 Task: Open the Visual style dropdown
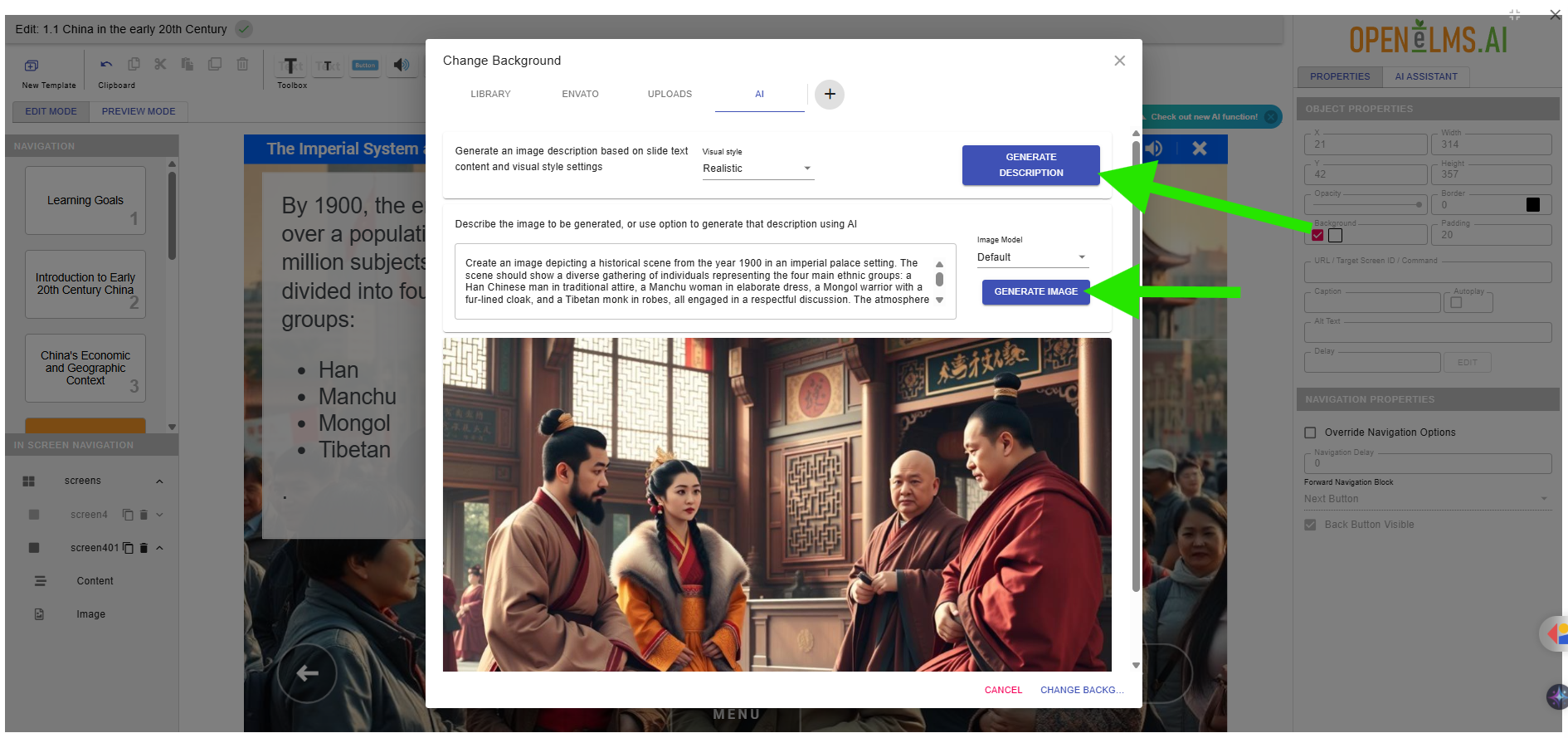click(757, 169)
